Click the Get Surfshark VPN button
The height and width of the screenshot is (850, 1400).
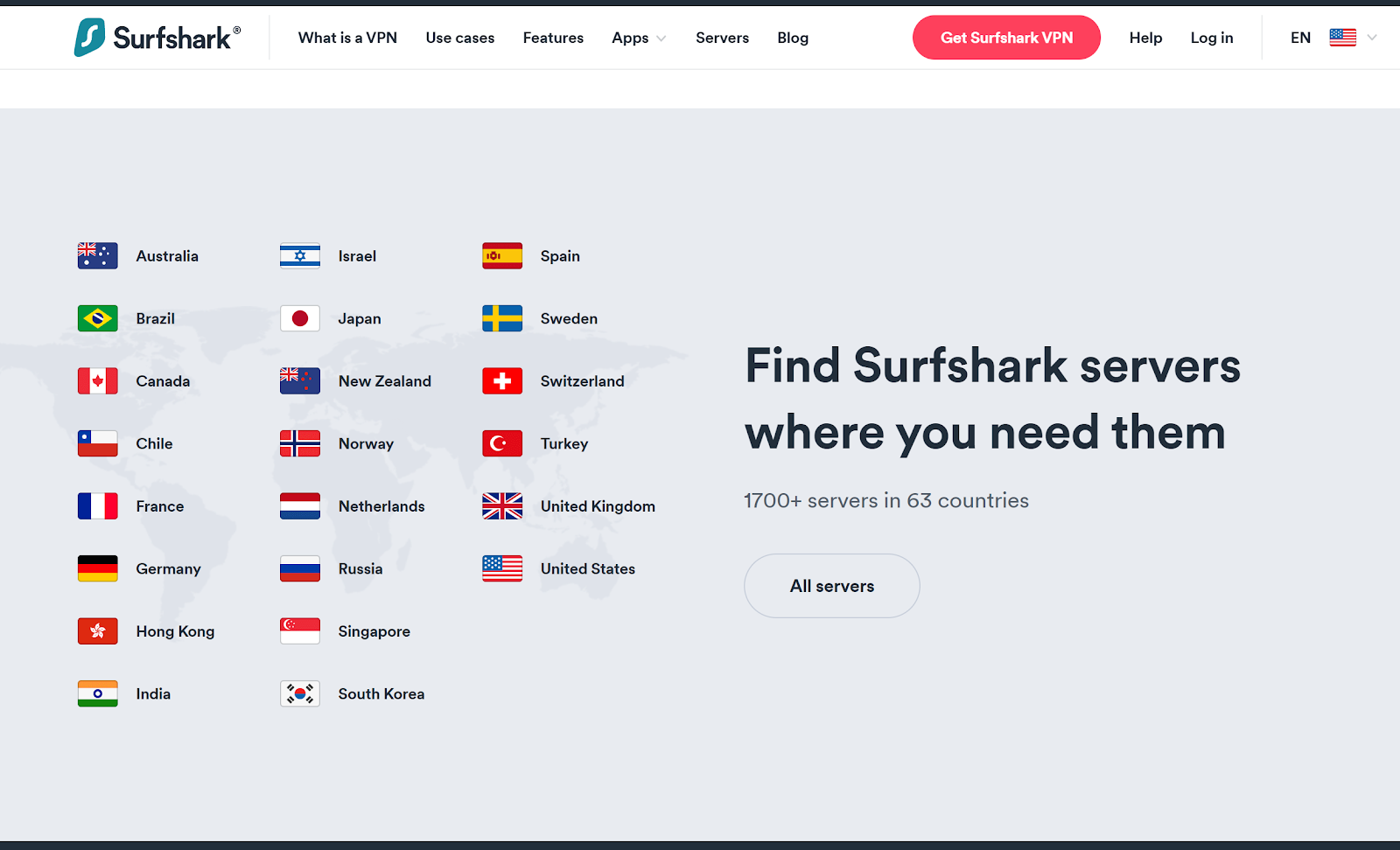[1006, 38]
